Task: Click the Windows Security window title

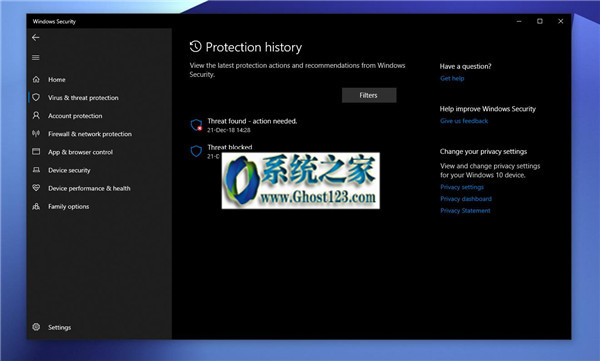Action: pyautogui.click(x=54, y=21)
